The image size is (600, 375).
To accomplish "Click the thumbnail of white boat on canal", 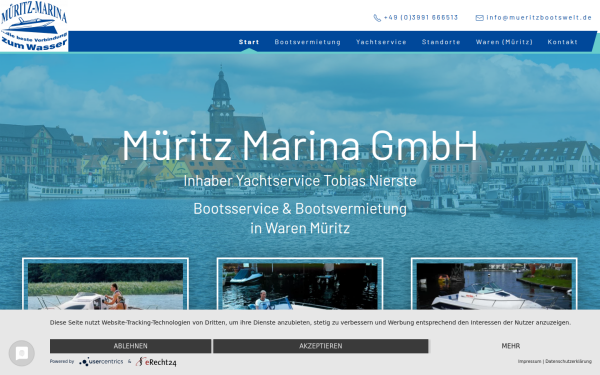I will [494, 286].
